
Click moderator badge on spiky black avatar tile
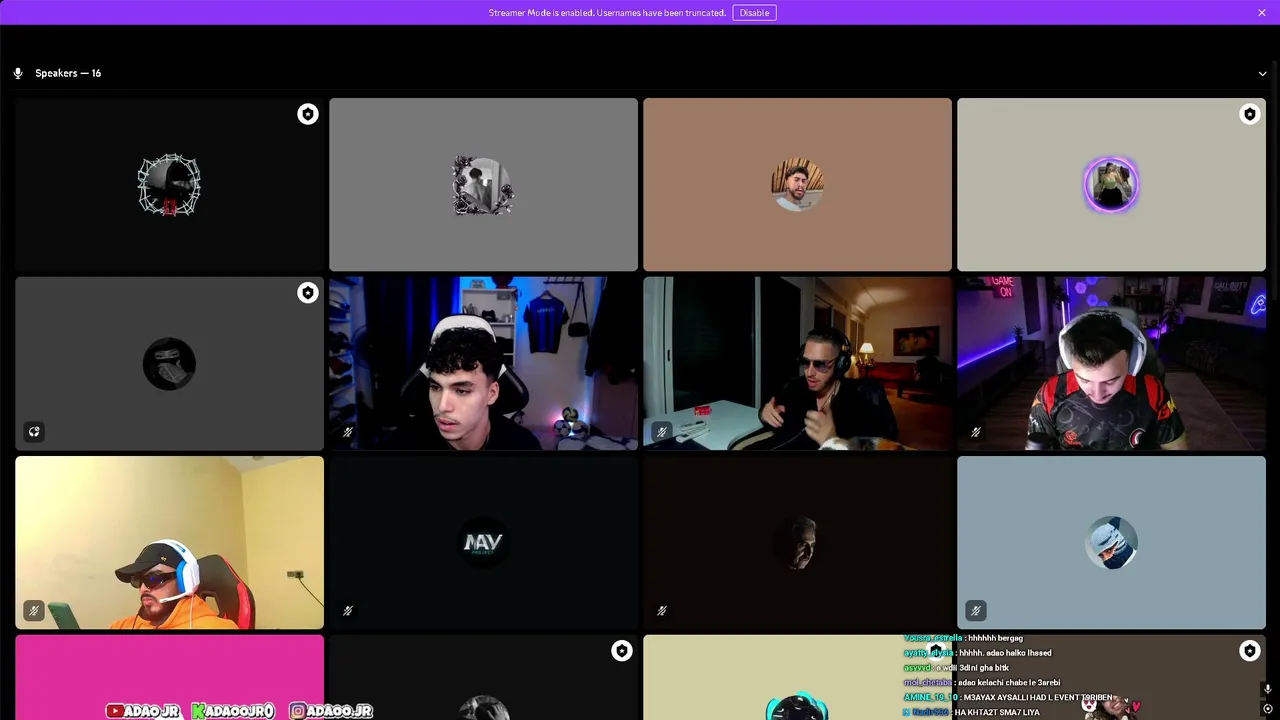[308, 114]
